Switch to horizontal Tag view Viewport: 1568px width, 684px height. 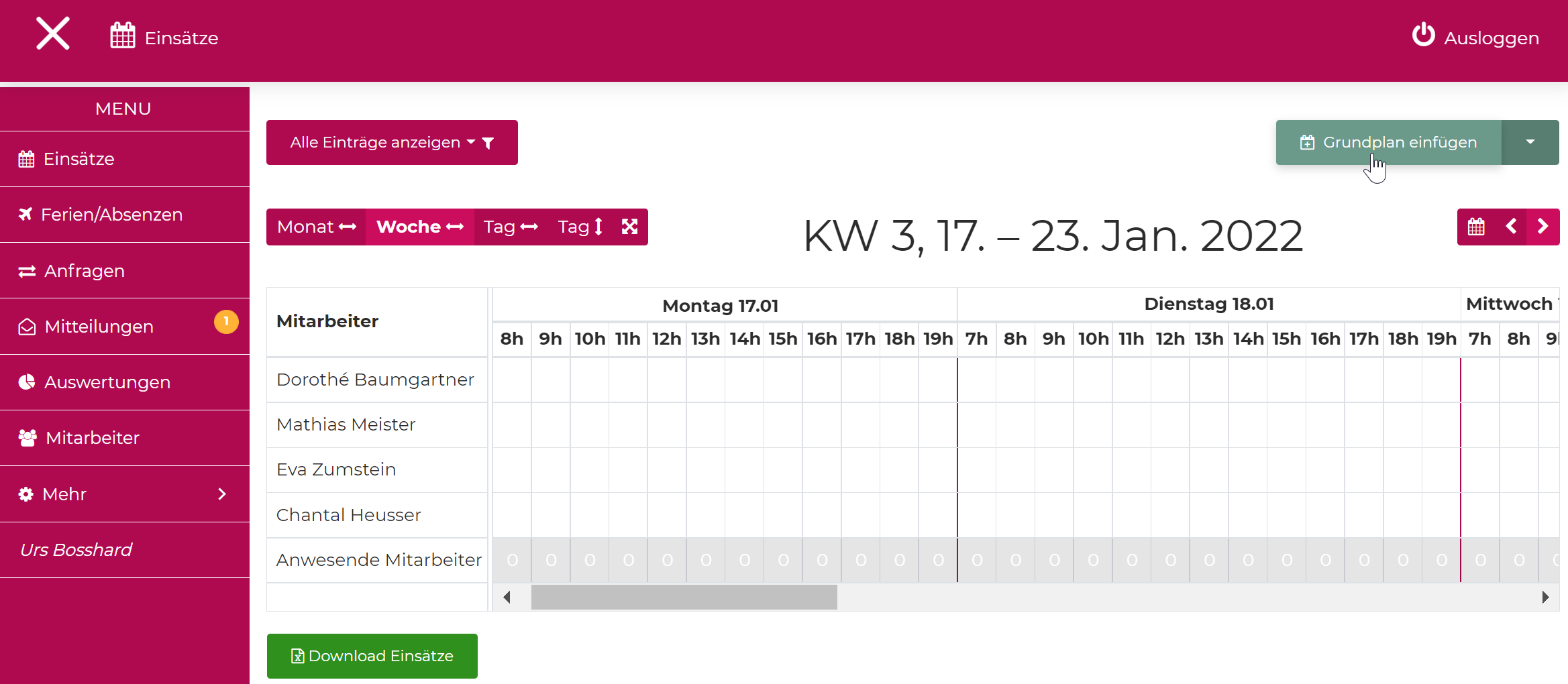pyautogui.click(x=510, y=227)
